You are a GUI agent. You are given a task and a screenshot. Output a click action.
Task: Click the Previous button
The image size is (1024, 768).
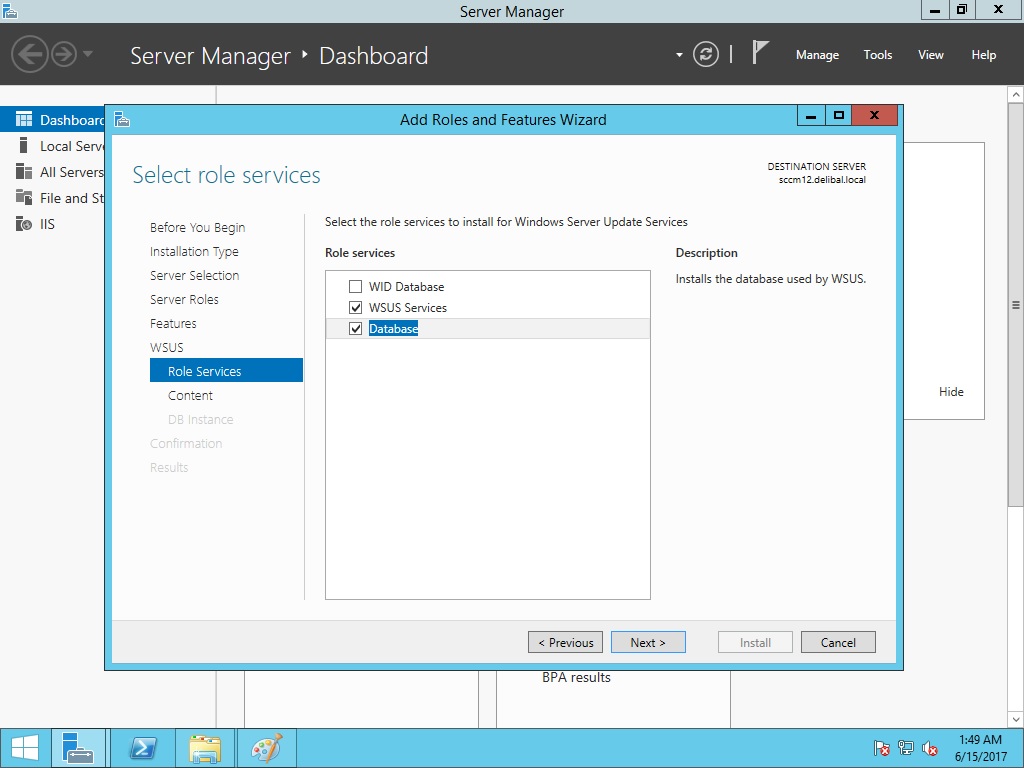click(x=565, y=642)
